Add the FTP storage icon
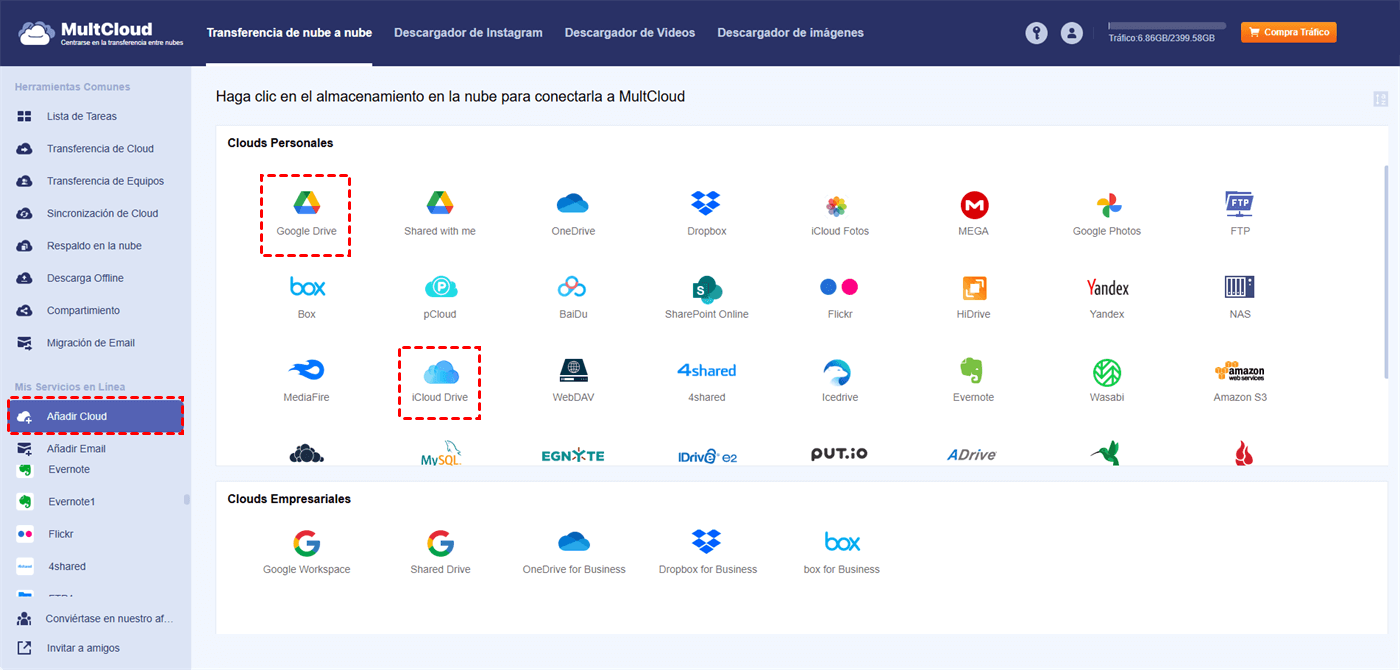The width and height of the screenshot is (1400, 670). click(x=1240, y=205)
